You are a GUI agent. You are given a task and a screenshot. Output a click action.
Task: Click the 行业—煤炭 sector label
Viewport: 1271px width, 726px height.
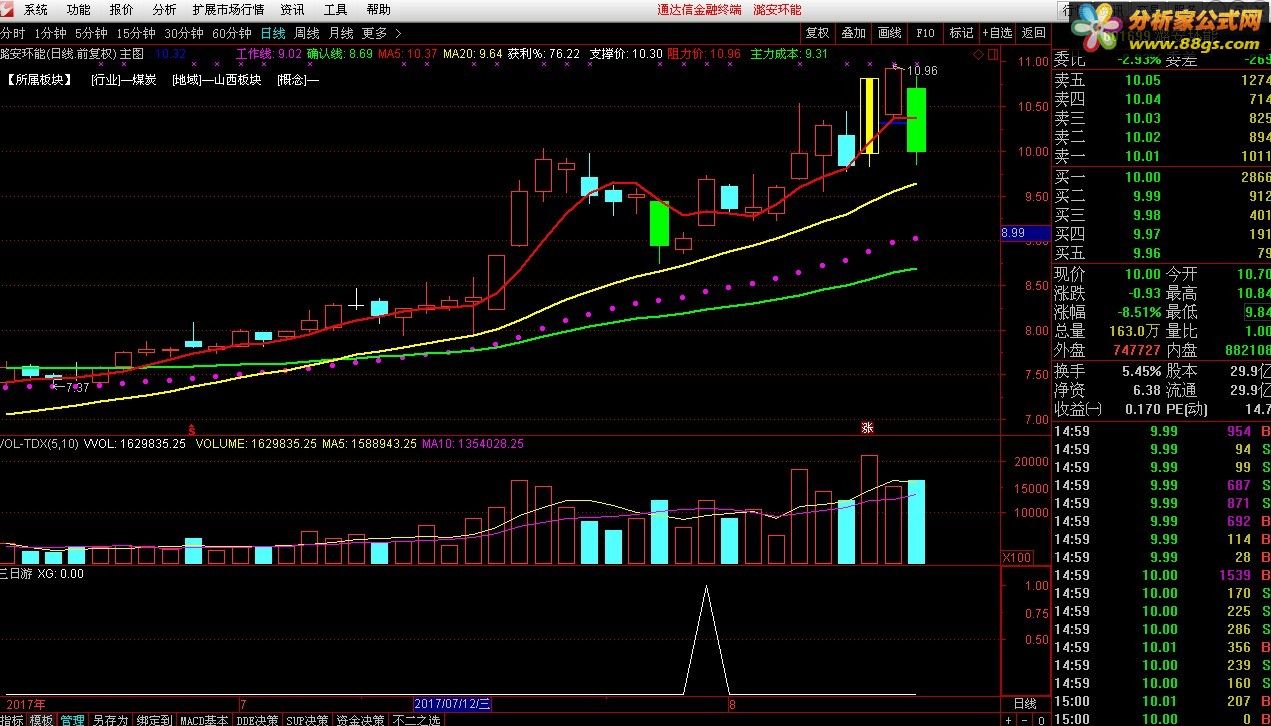(123, 80)
